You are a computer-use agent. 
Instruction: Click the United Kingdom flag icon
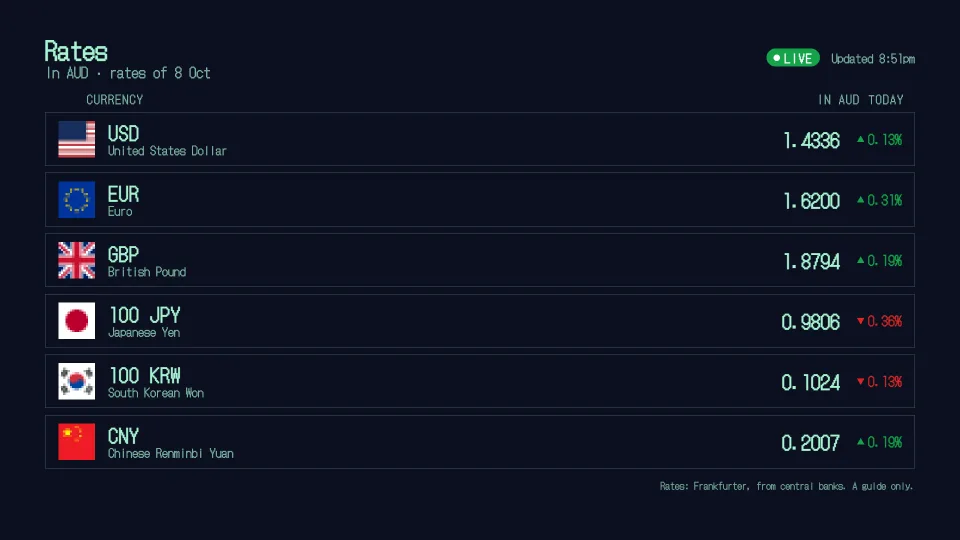pyautogui.click(x=77, y=260)
